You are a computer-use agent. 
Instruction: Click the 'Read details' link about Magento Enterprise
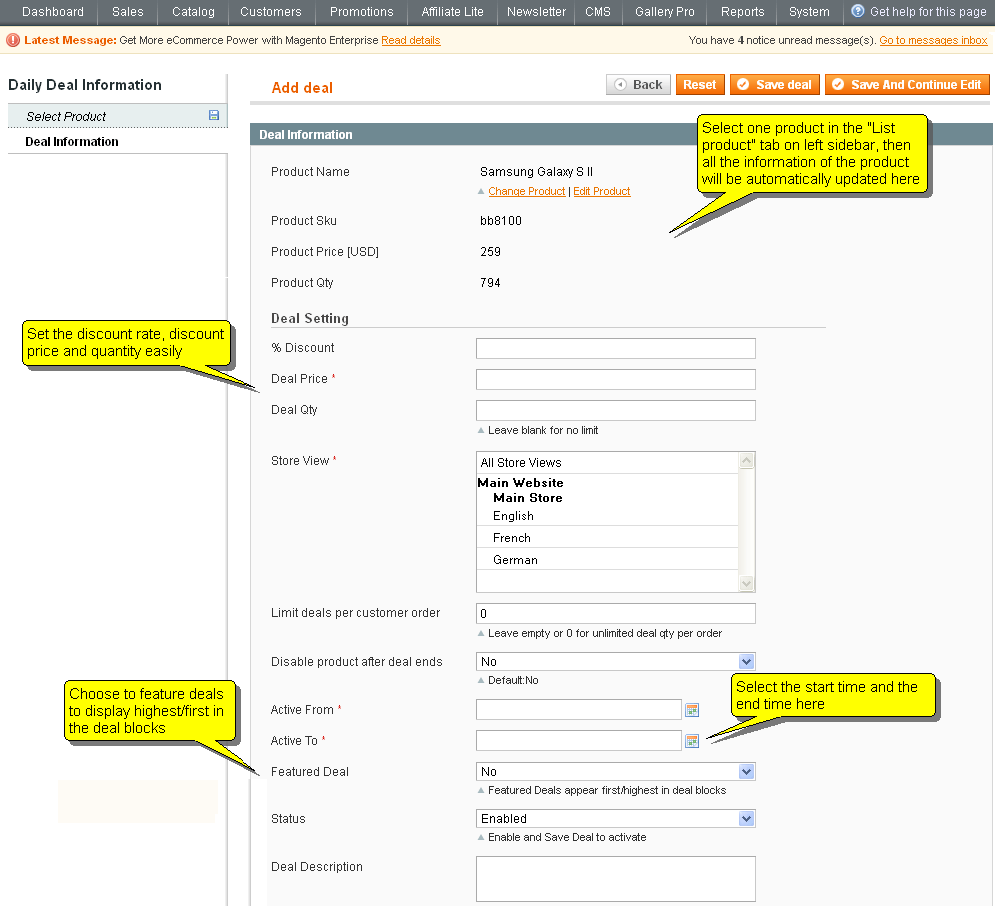[410, 41]
